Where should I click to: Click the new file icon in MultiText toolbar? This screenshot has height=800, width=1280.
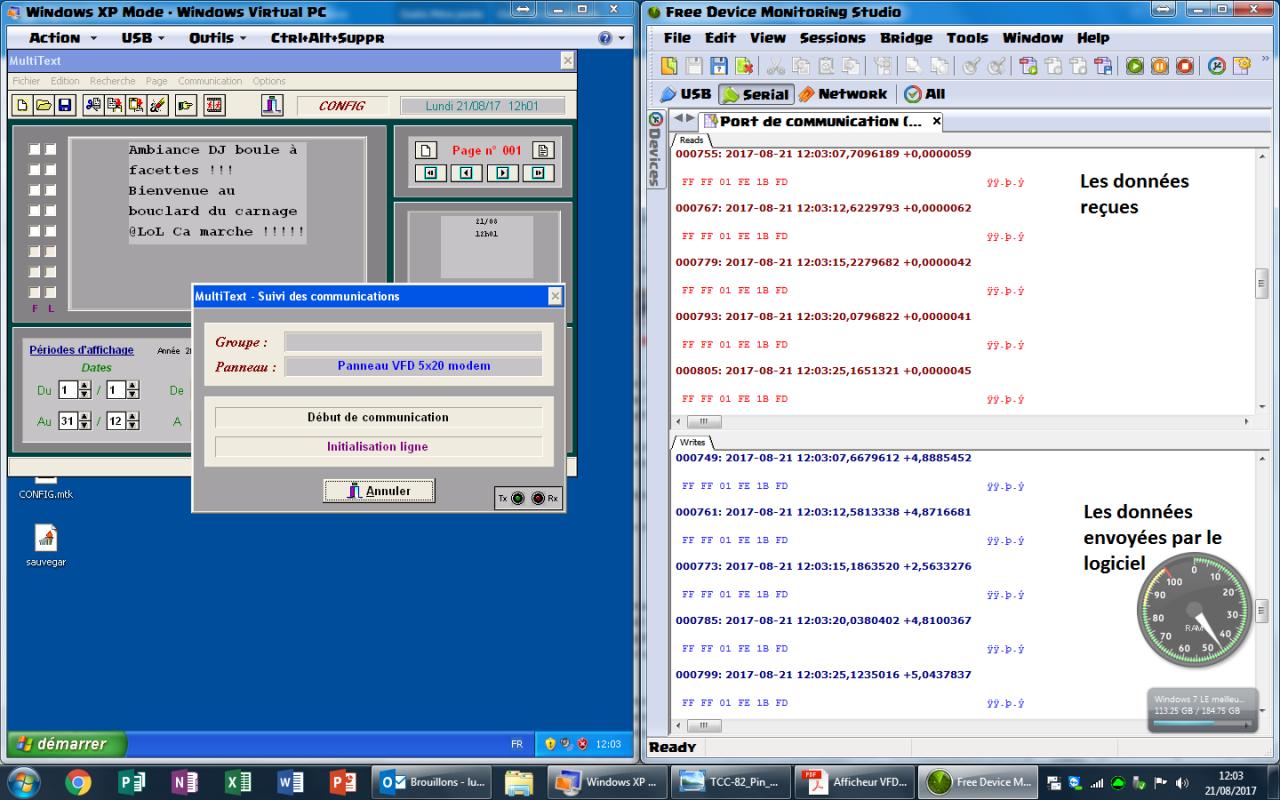(x=21, y=105)
